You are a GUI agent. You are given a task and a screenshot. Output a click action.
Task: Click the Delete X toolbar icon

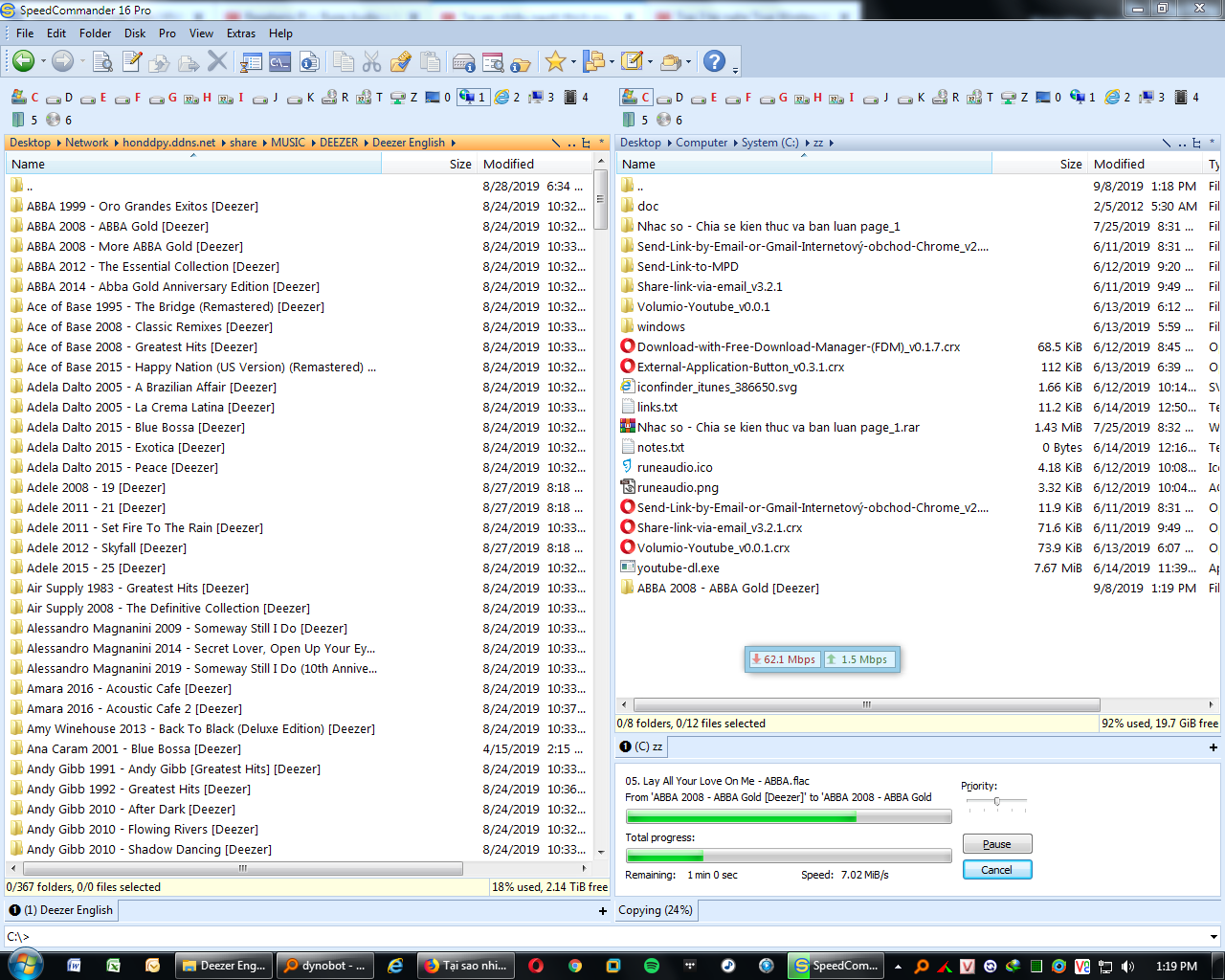pyautogui.click(x=217, y=61)
